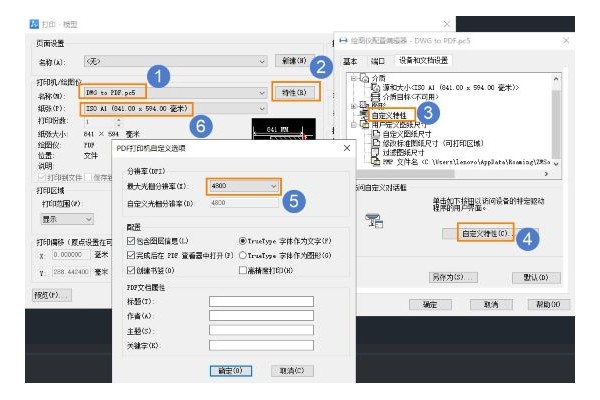600x400 pixels.
Task: Click the 关键字(K) input field
Action: [261, 345]
